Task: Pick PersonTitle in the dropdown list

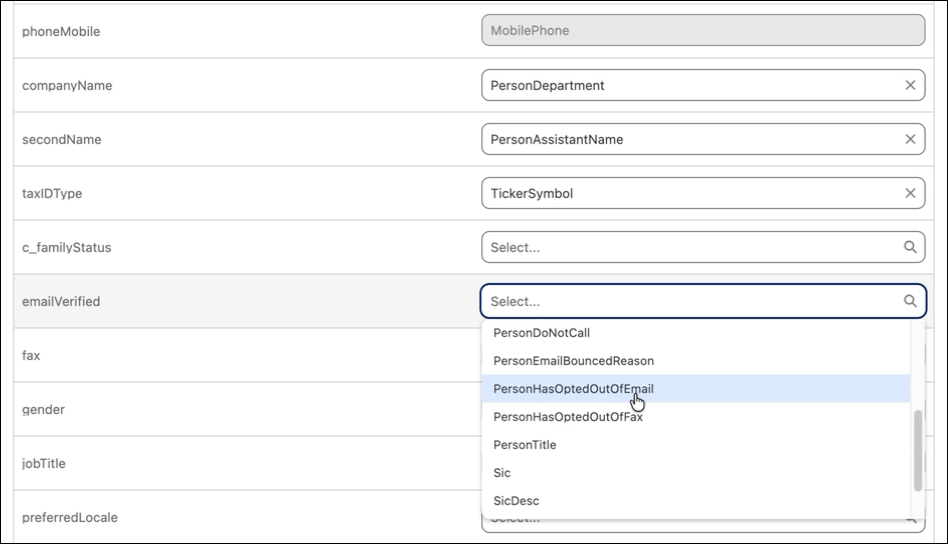Action: [x=696, y=445]
